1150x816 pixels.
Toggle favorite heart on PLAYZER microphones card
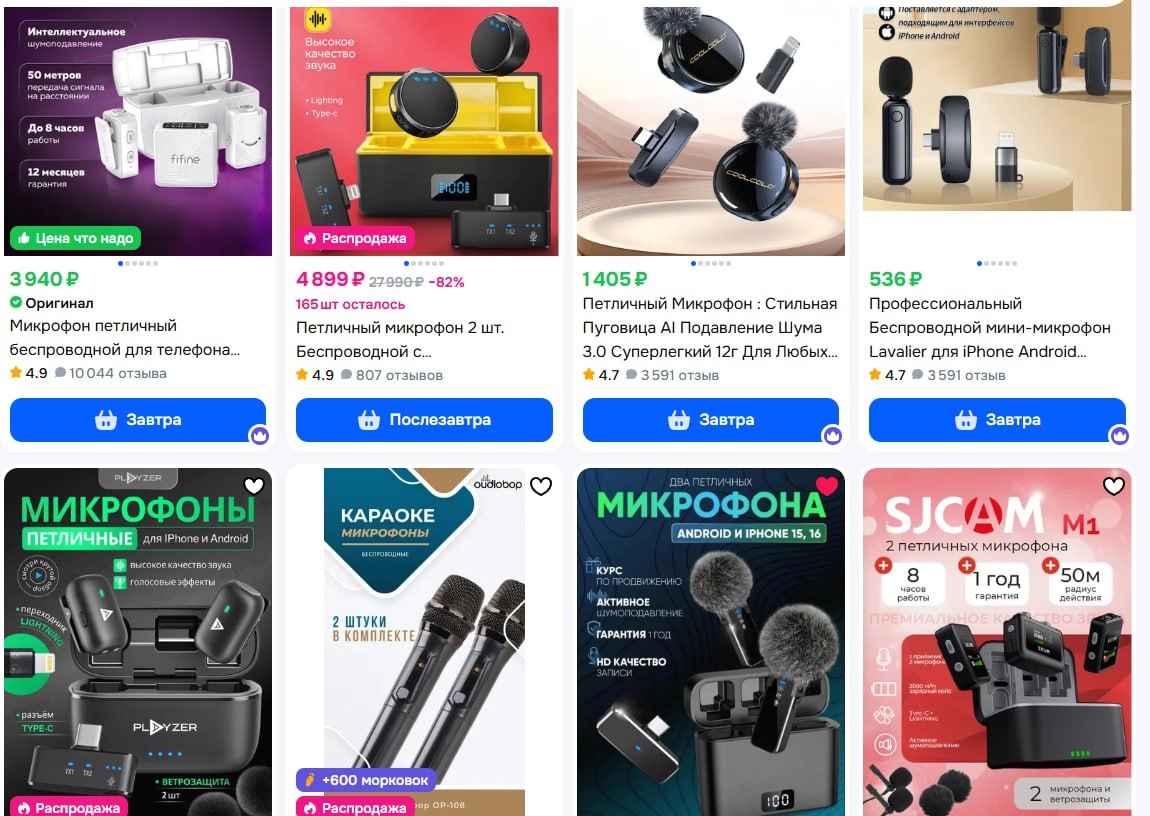[254, 485]
